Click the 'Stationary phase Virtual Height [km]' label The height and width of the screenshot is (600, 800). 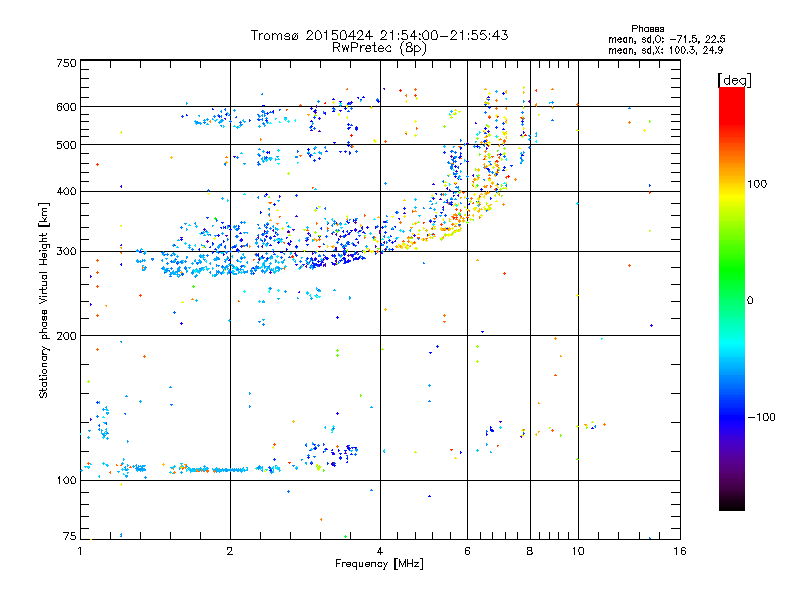click(44, 300)
